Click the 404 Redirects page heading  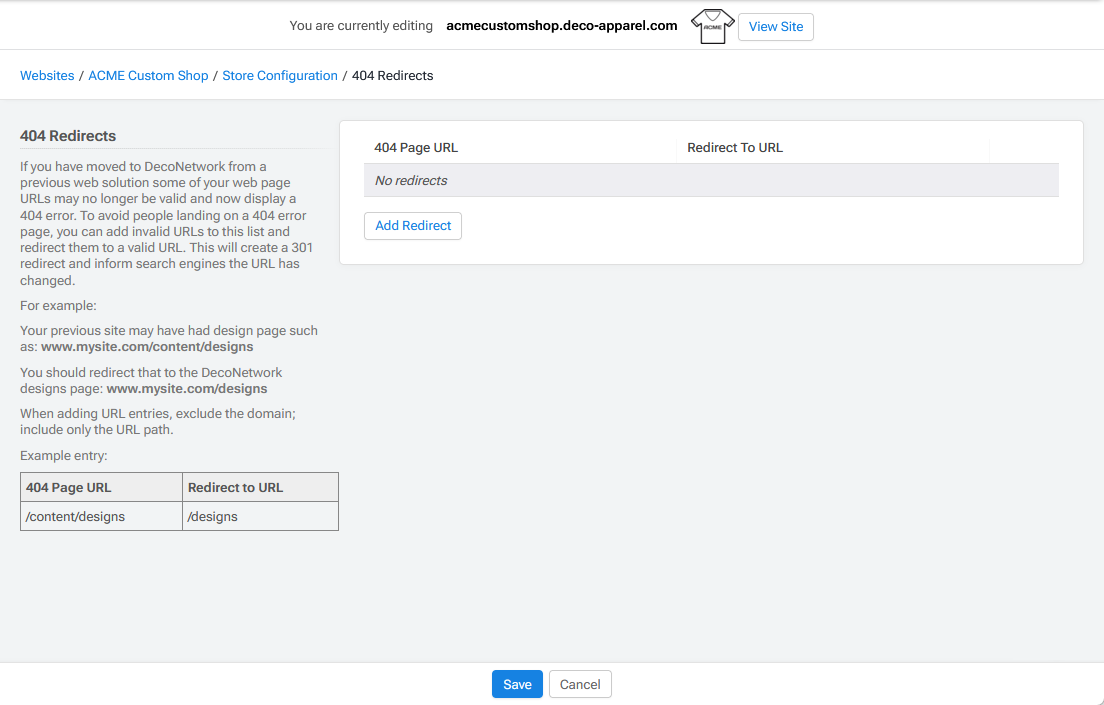click(67, 135)
